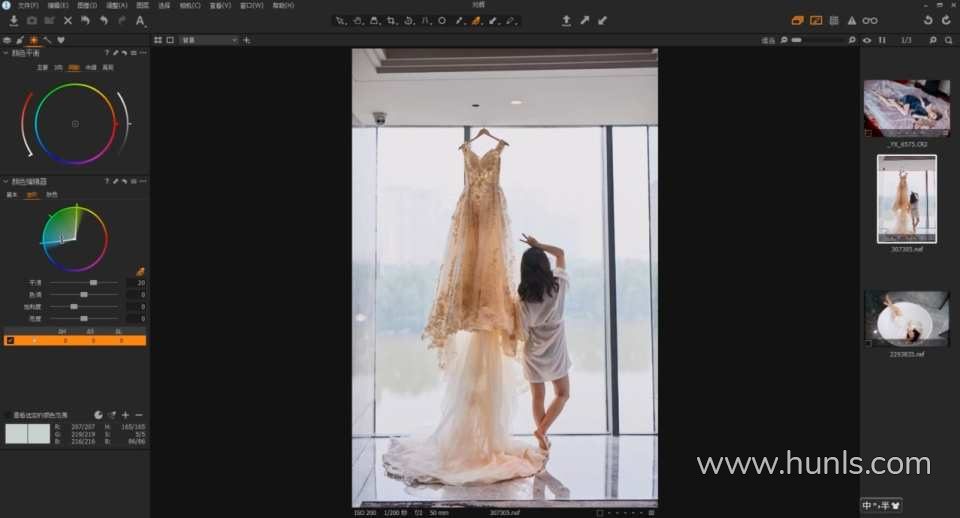Select the third Color Editor tab
The width and height of the screenshot is (960, 518).
(52, 195)
